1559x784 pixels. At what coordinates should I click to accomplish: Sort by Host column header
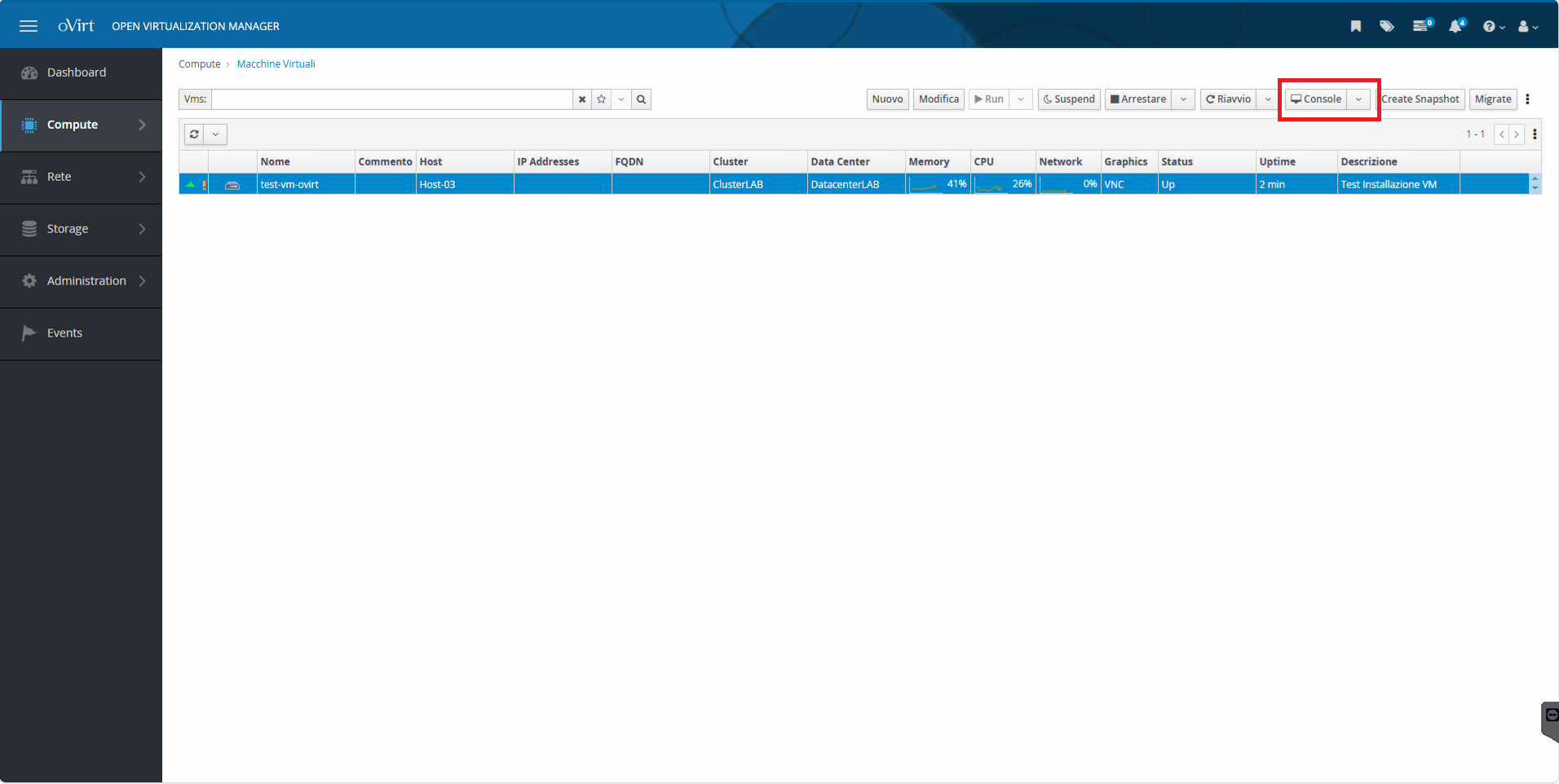465,162
